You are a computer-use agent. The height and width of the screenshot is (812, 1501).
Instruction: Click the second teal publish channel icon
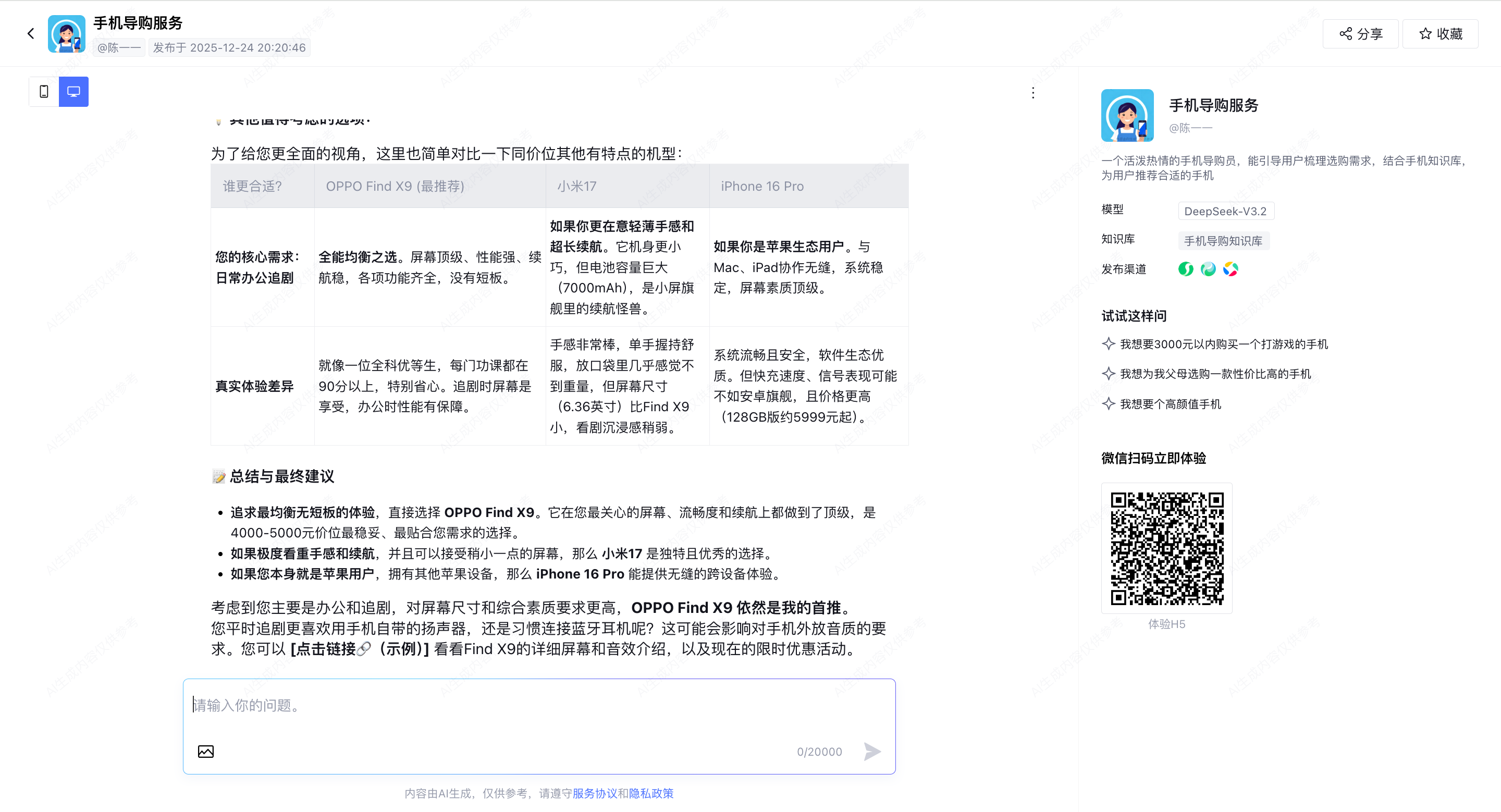[x=1208, y=269]
